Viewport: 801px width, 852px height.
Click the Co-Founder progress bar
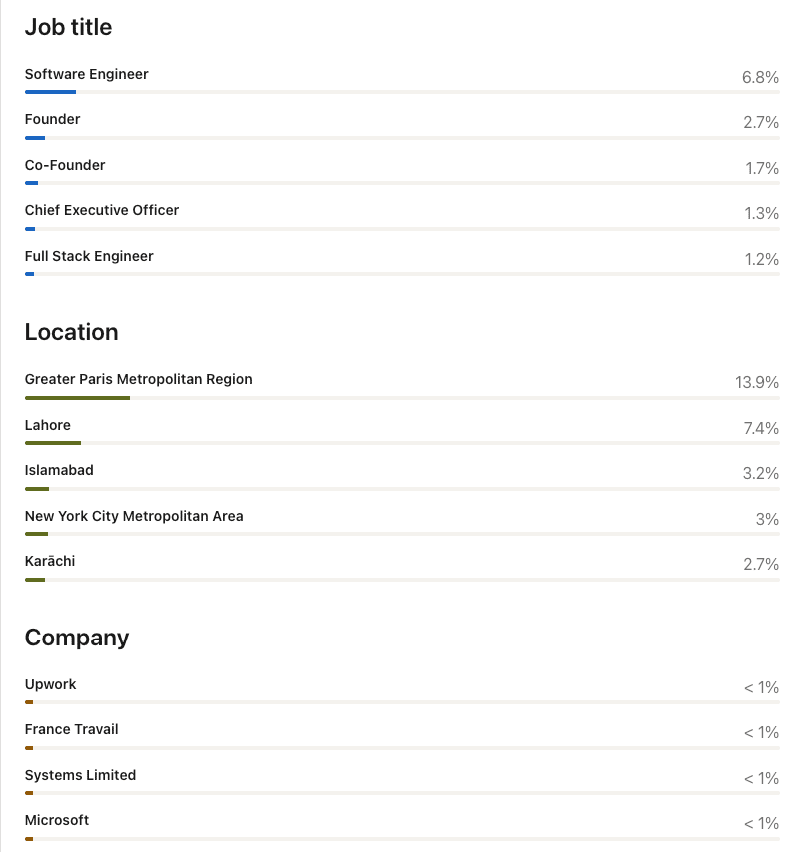click(402, 183)
